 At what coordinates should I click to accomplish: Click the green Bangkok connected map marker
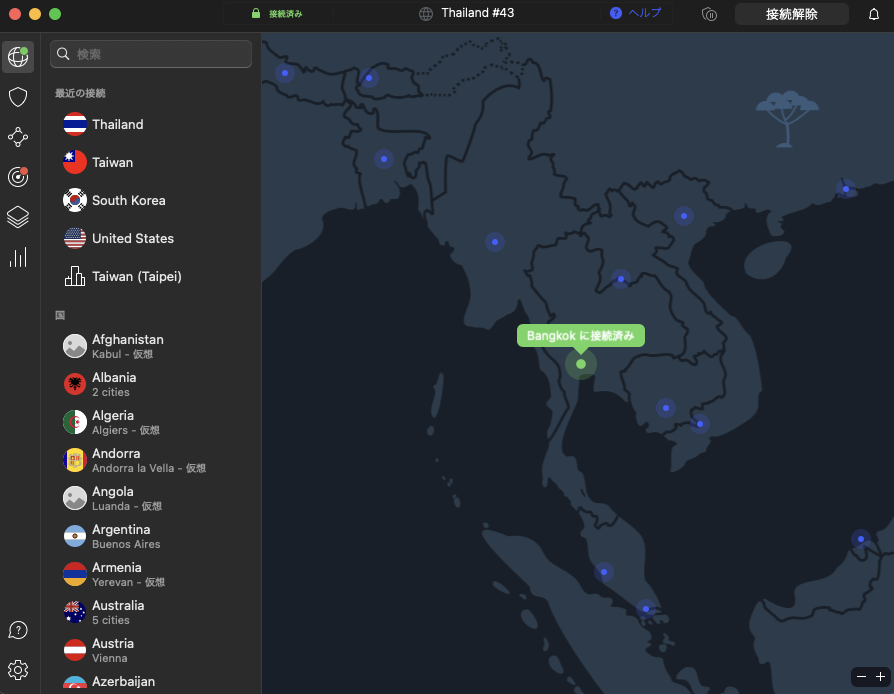(581, 364)
